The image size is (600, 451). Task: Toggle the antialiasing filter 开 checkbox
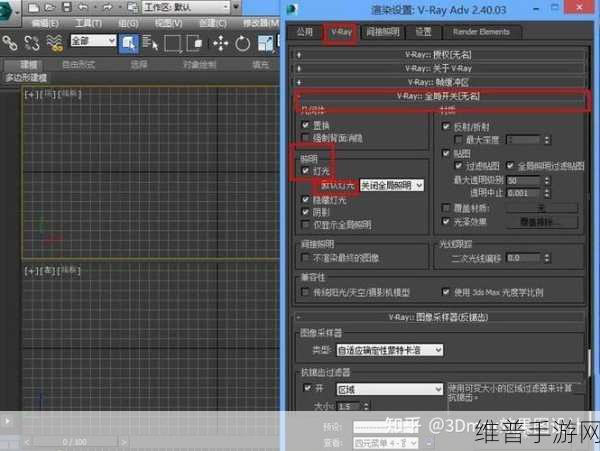(307, 388)
